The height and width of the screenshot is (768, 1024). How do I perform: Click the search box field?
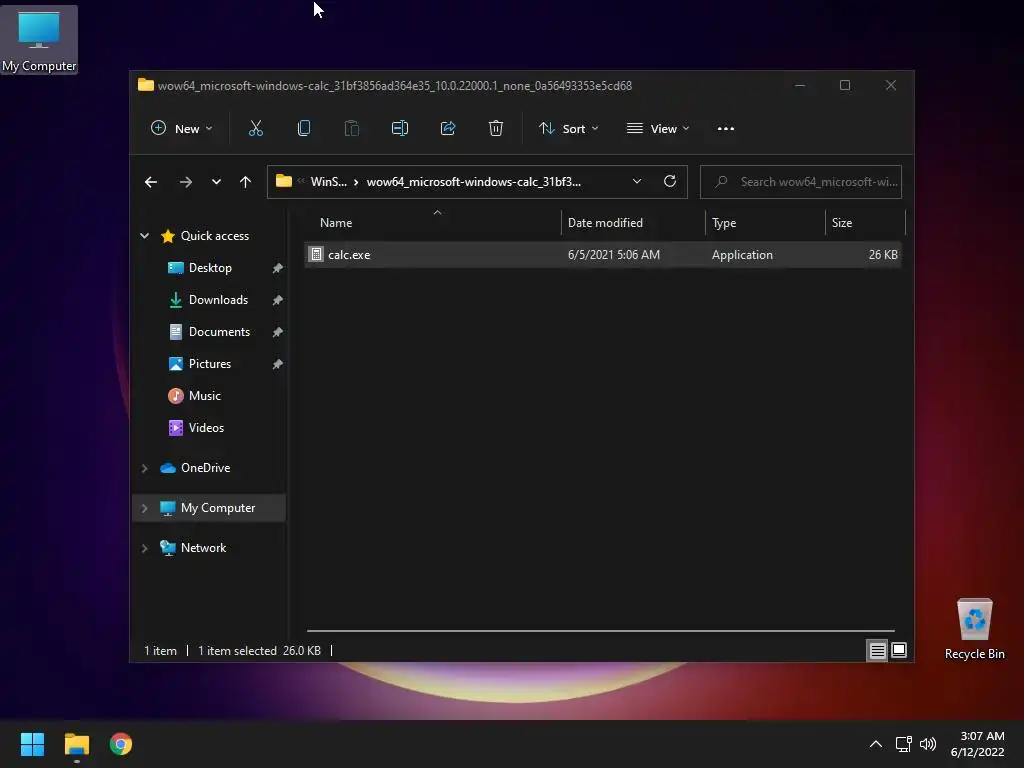click(x=801, y=182)
